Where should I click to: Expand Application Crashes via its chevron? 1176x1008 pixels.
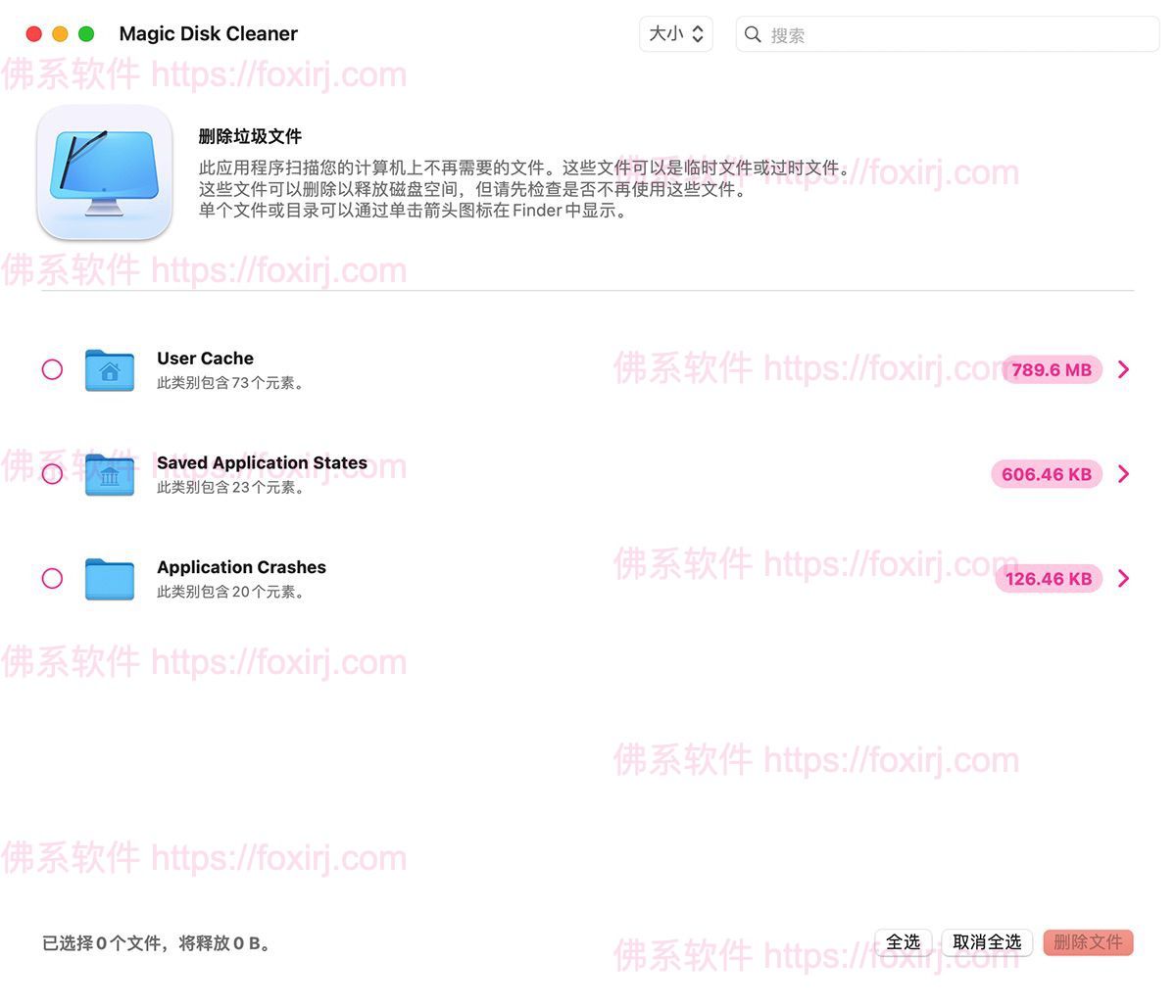[x=1125, y=578]
